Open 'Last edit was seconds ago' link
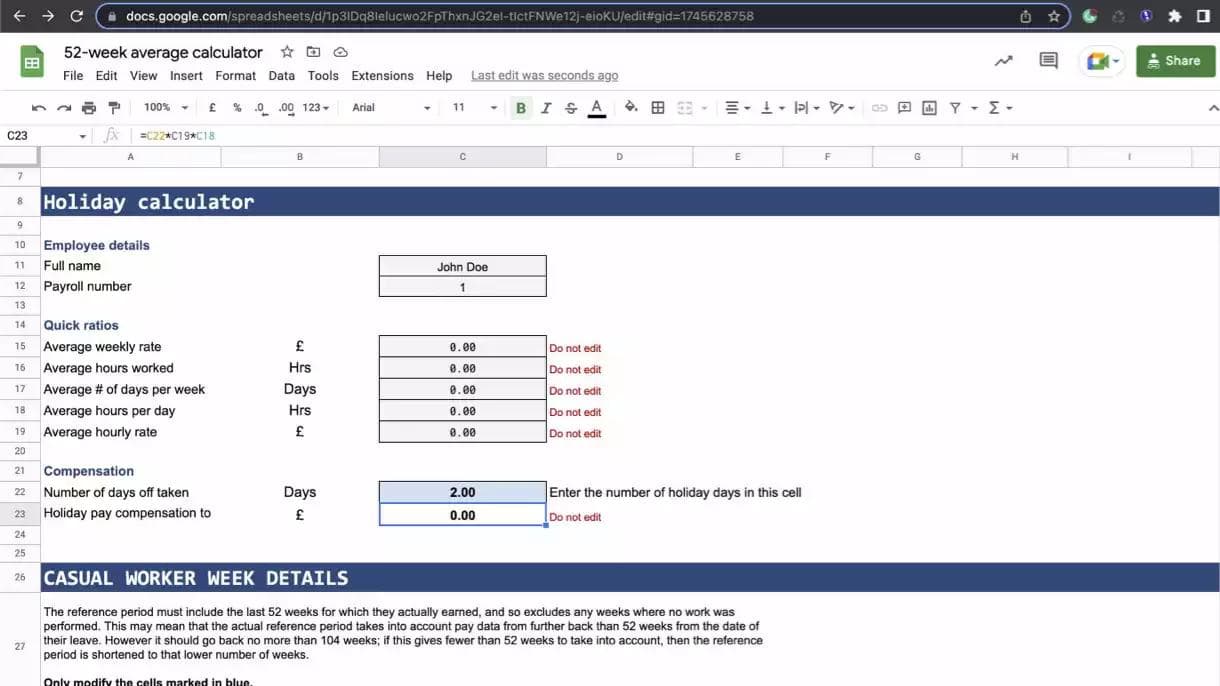1220x686 pixels. click(544, 76)
